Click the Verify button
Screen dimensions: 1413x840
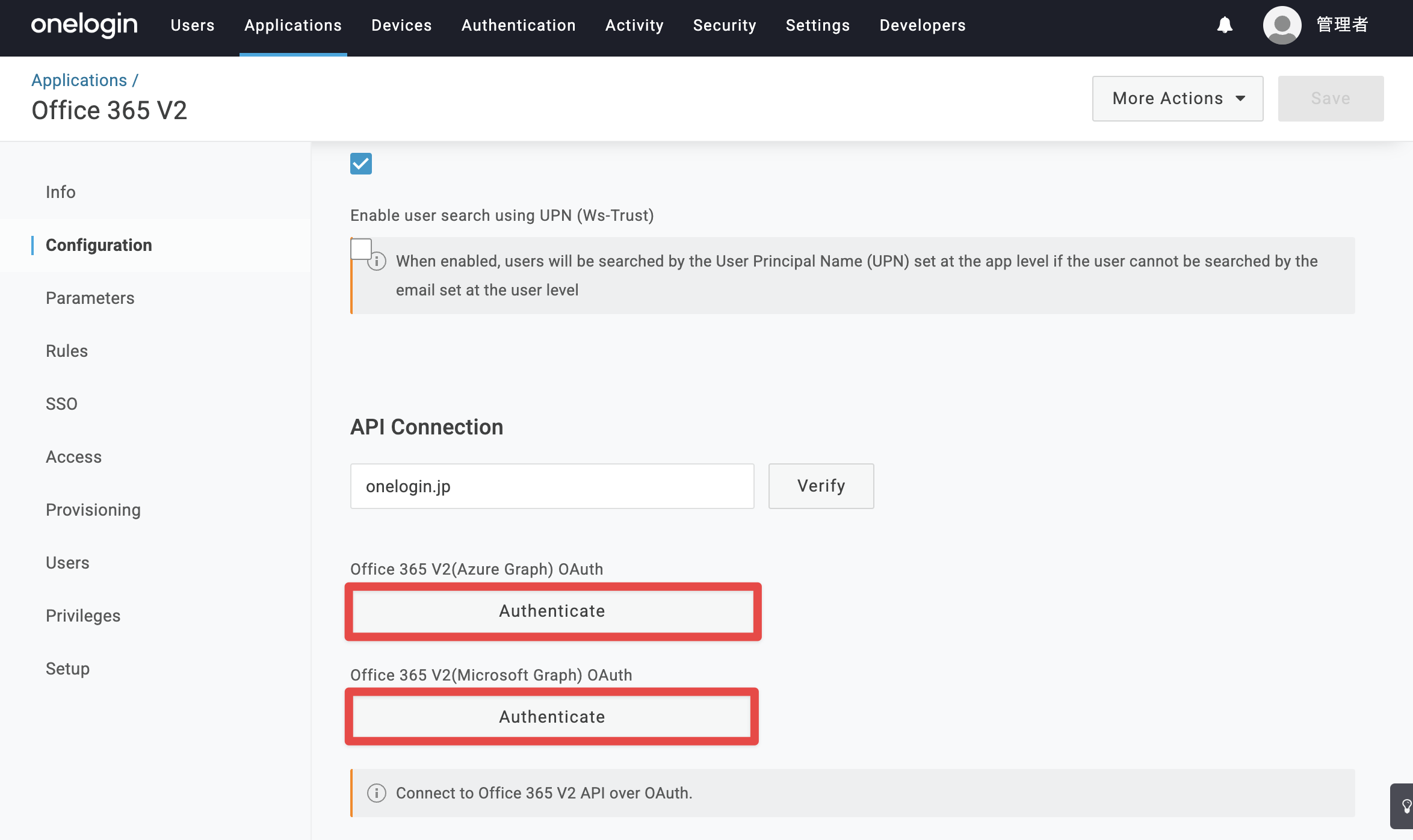point(821,486)
